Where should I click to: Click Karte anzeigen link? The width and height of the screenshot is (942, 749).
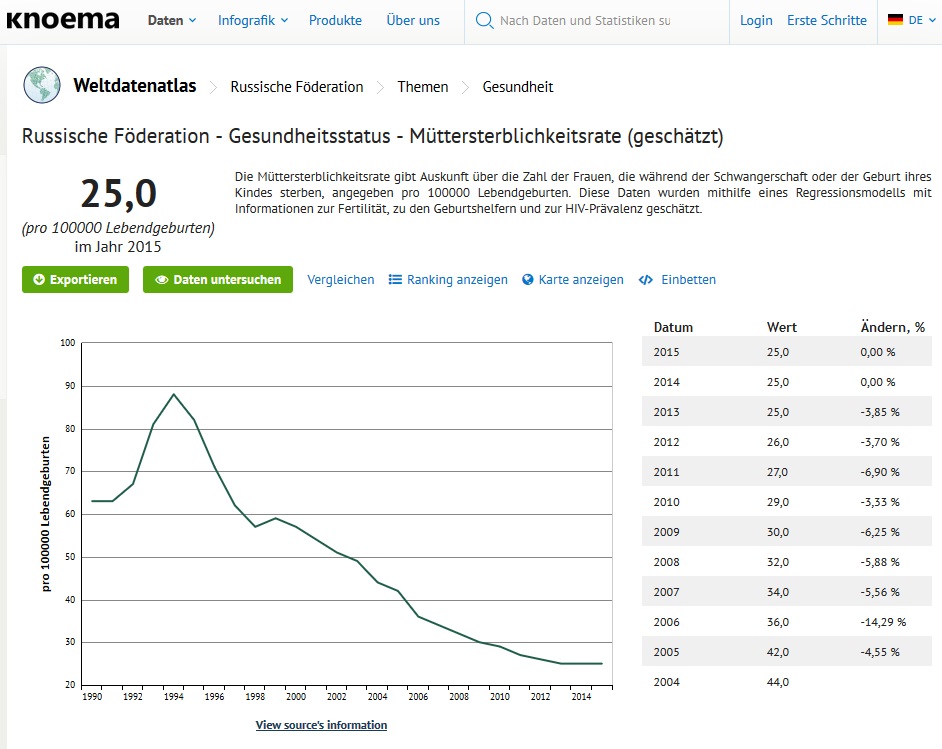click(x=581, y=280)
